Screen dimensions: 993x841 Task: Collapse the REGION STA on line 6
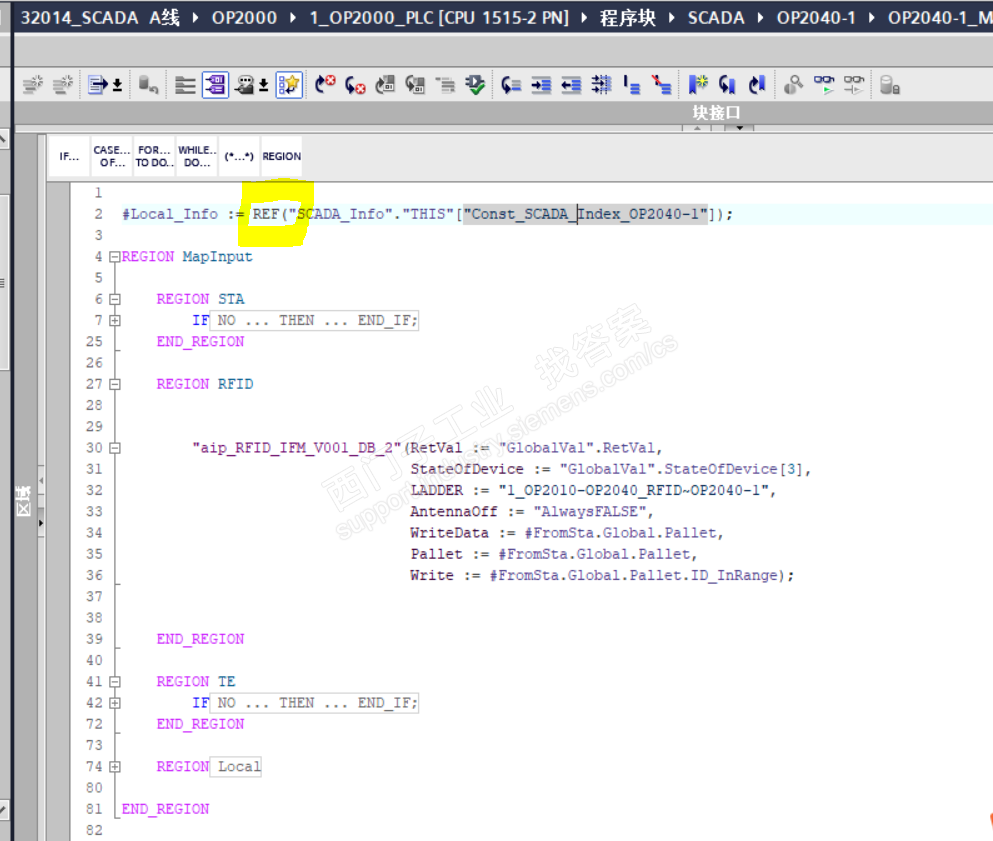[115, 299]
